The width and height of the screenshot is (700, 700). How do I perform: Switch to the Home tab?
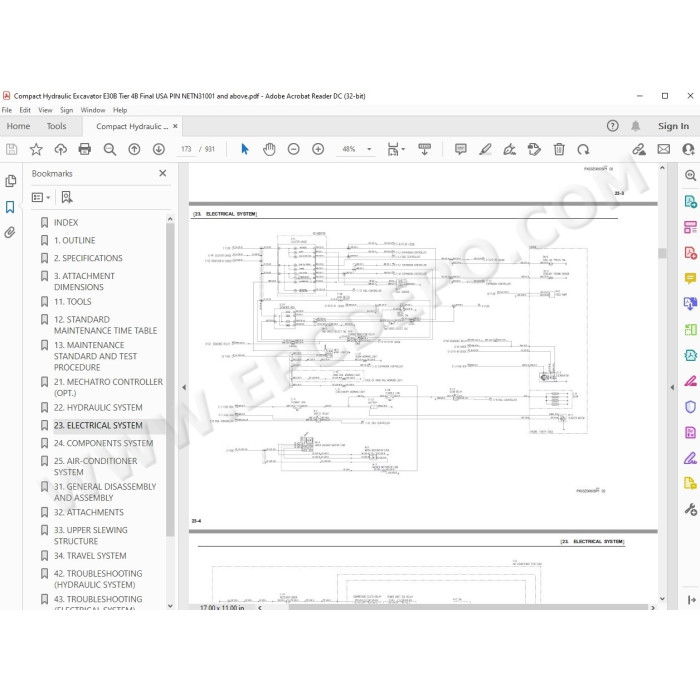(x=18, y=126)
